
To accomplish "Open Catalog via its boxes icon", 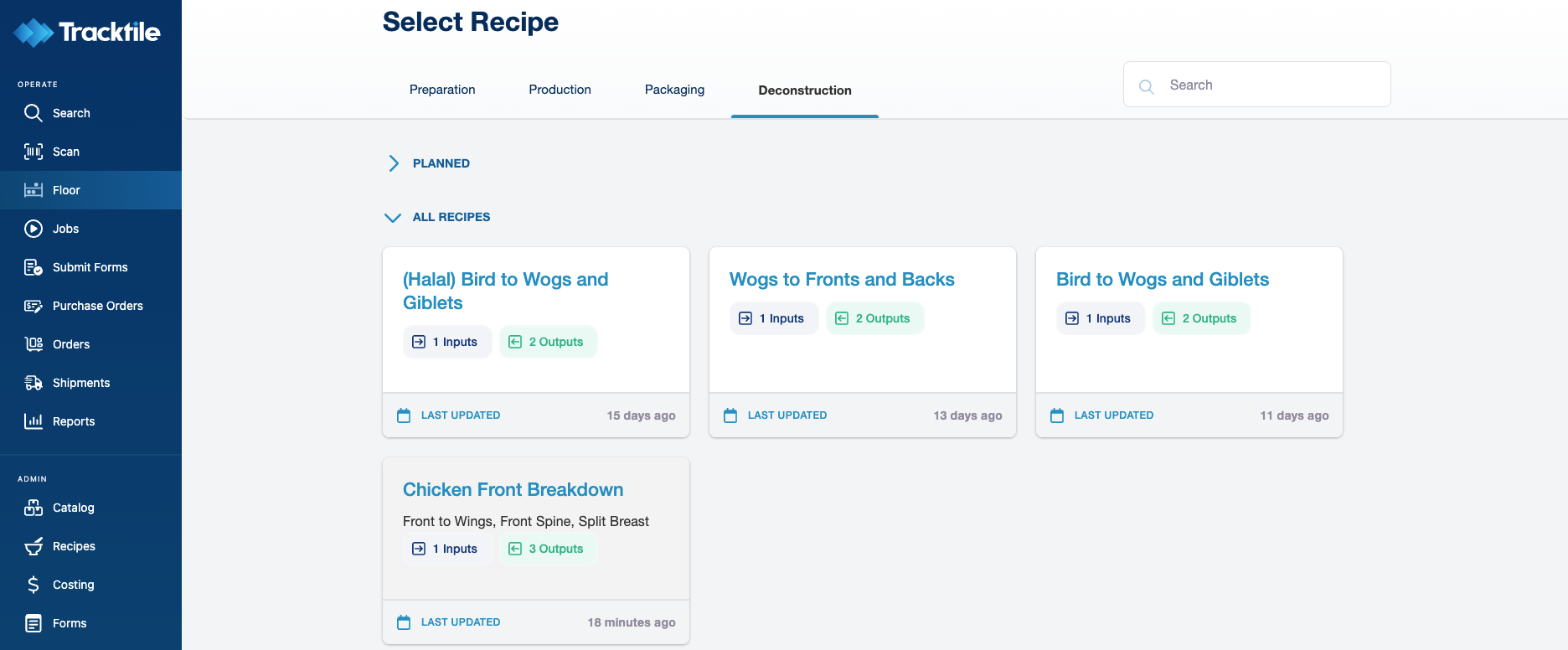I will (34, 508).
